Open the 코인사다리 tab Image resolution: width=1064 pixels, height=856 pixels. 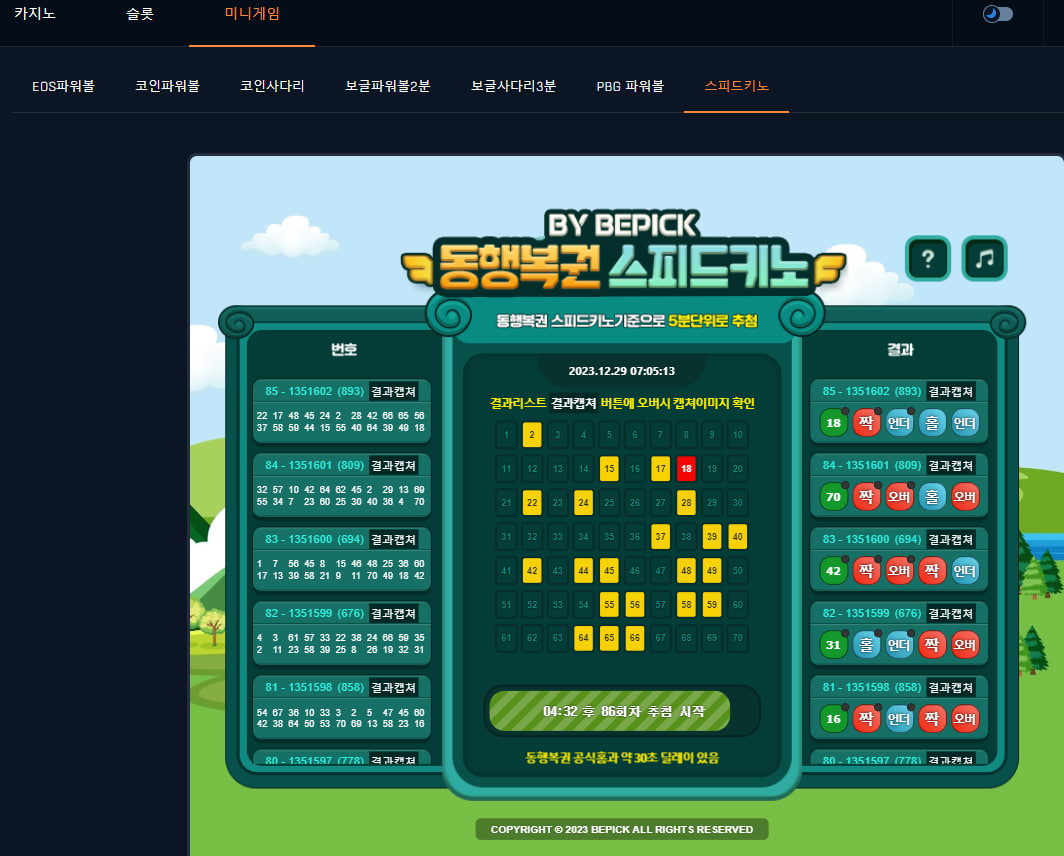click(x=272, y=86)
